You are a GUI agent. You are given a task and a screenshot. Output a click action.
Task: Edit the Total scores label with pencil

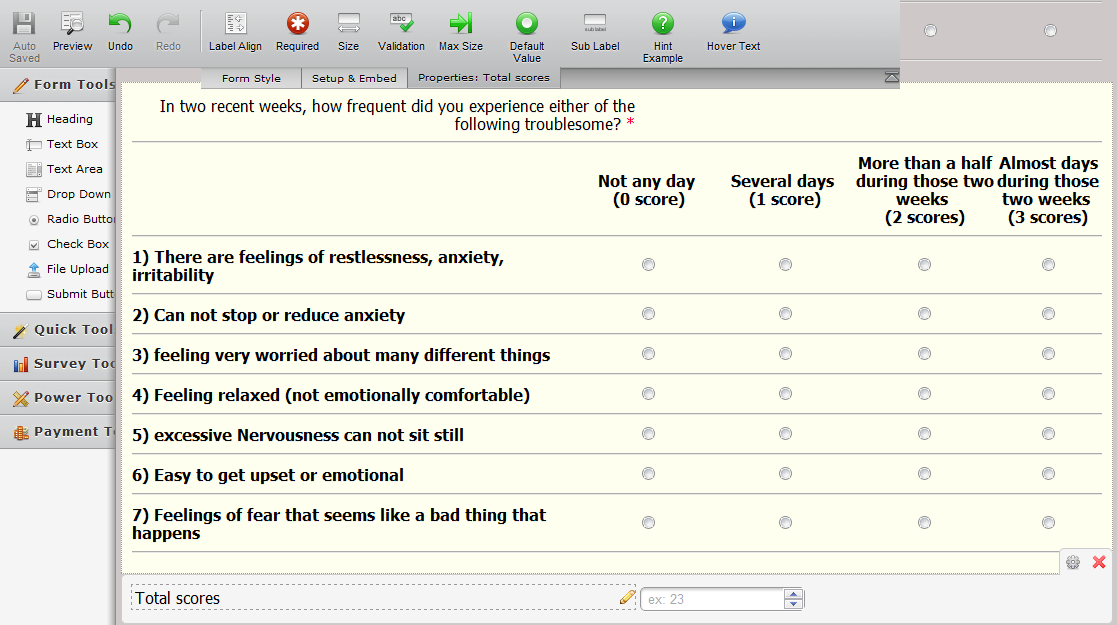627,597
